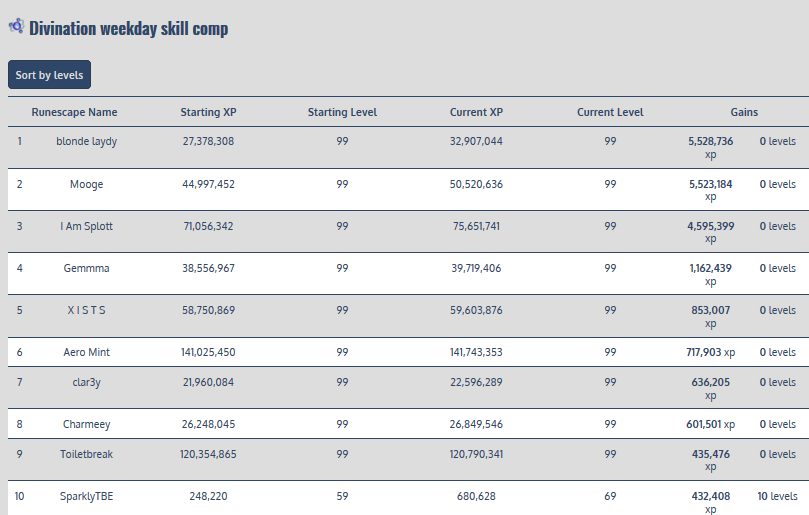Image resolution: width=809 pixels, height=515 pixels.
Task: Click on I Am Splott's name
Action: click(86, 226)
